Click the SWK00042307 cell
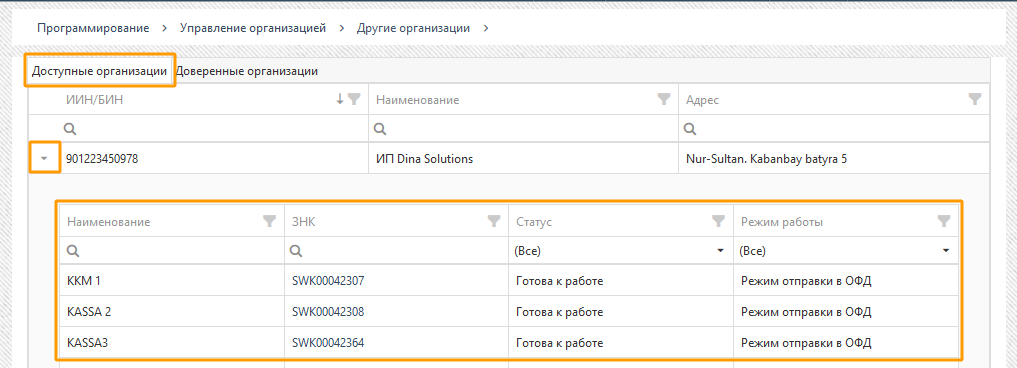Image resolution: width=1017 pixels, height=368 pixels. [x=396, y=281]
